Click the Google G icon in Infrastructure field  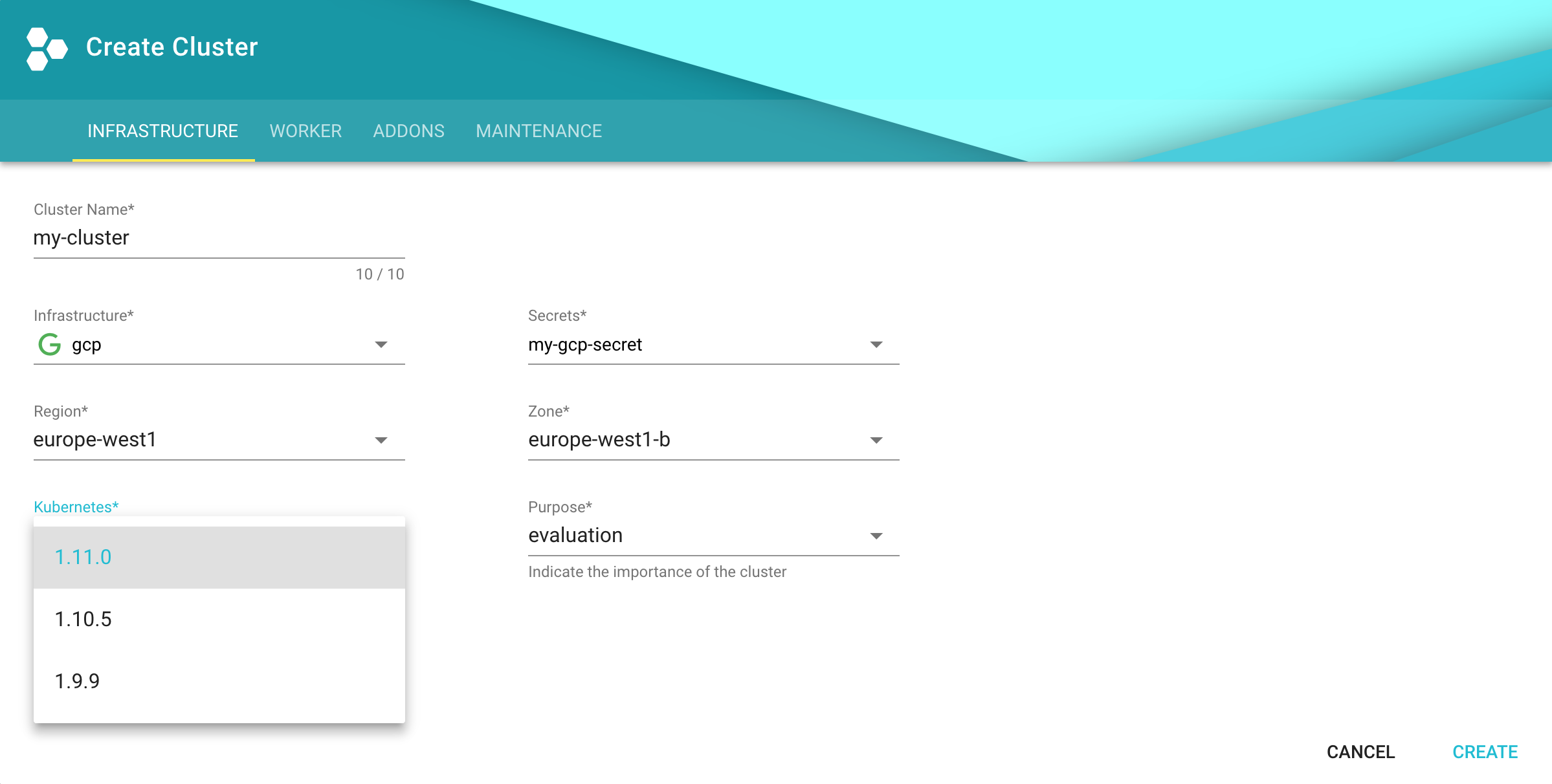[50, 345]
